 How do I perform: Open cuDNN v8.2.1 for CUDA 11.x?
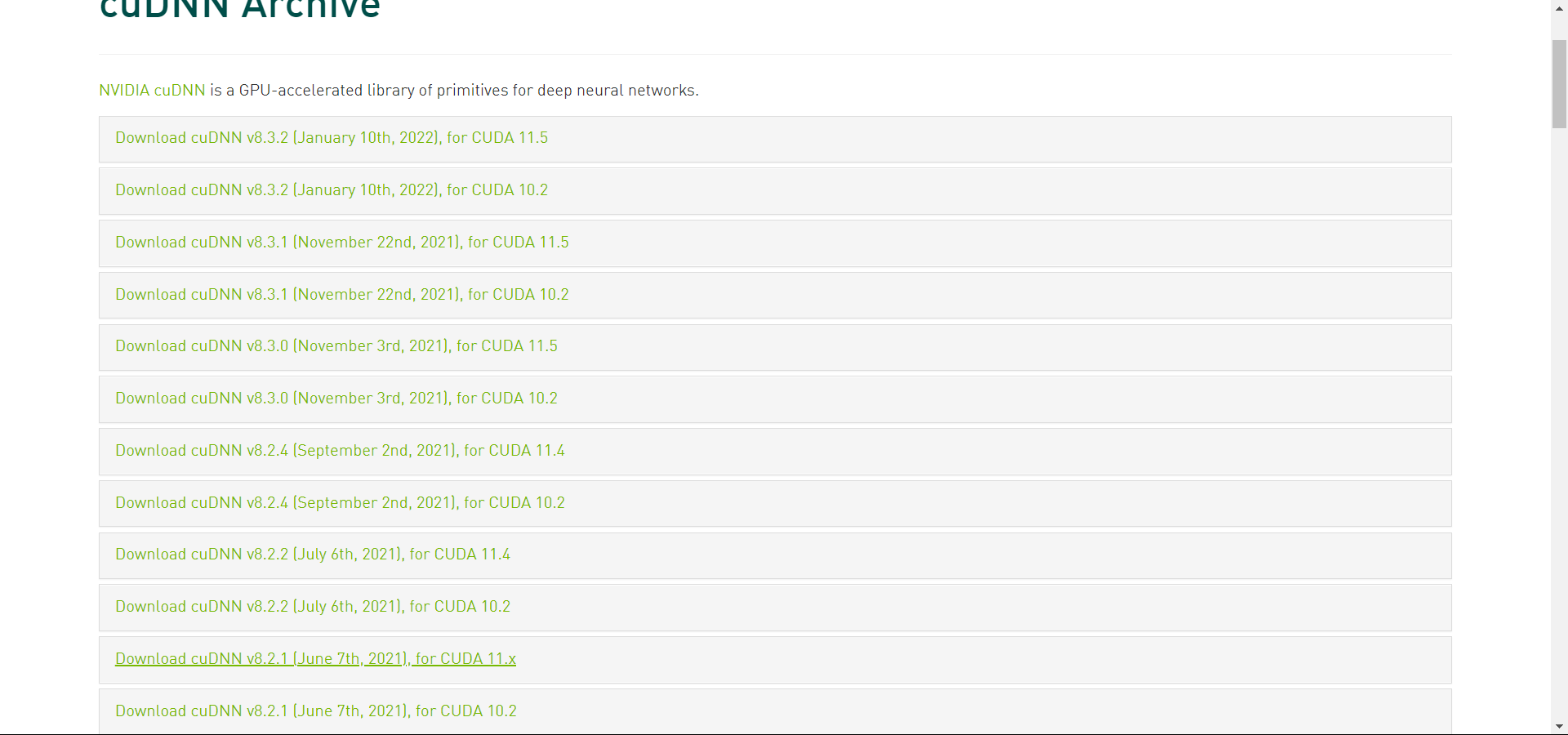click(x=315, y=659)
